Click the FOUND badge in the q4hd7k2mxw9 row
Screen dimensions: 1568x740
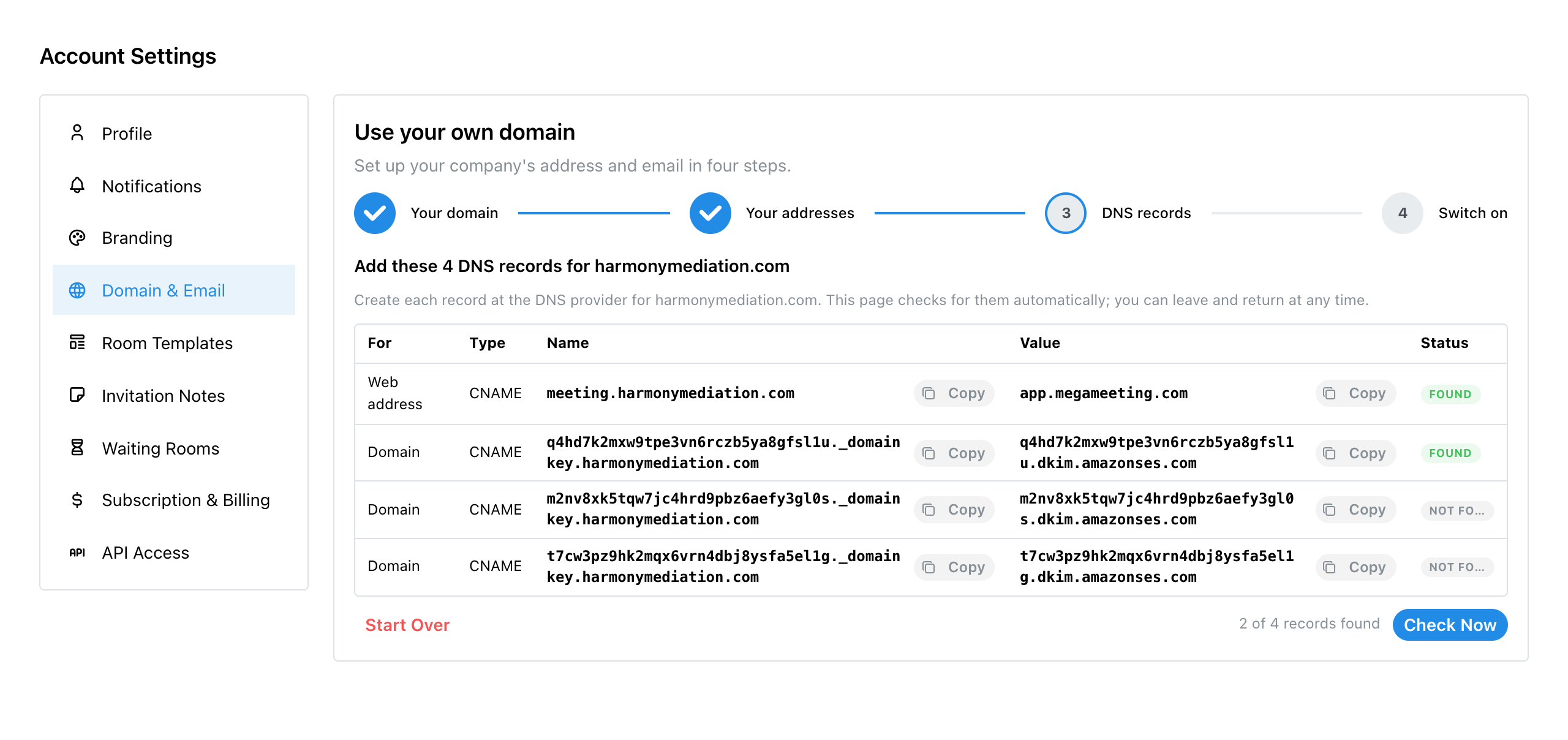[1450, 453]
